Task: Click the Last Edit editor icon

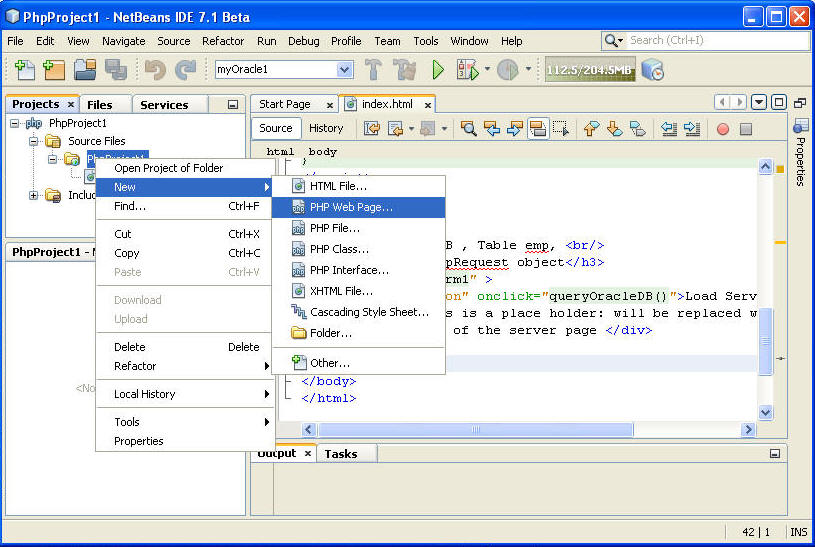Action: point(372,128)
